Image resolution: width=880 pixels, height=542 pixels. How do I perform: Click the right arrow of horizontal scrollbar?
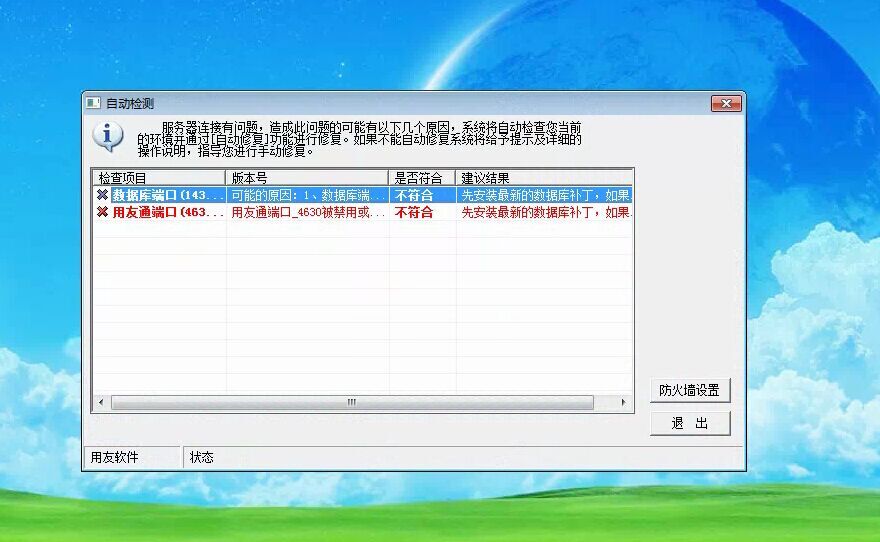[624, 402]
